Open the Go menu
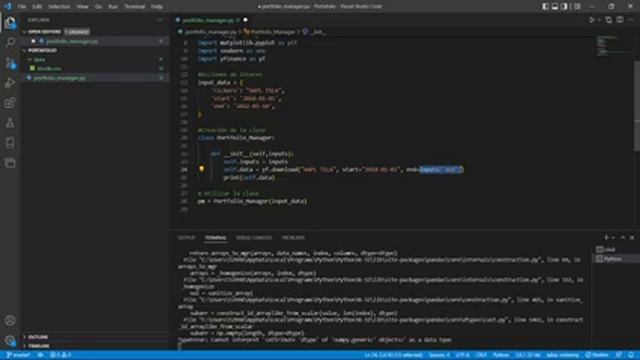640x360 pixels. coord(98,7)
